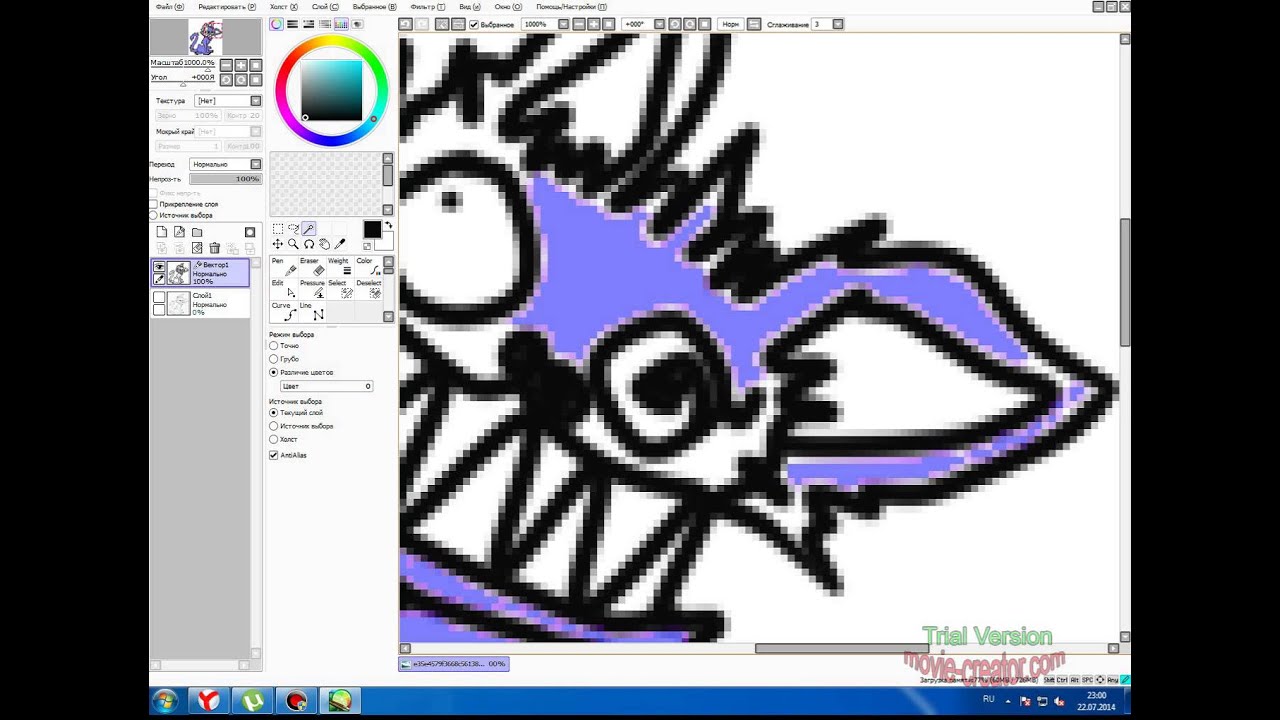Open the Текстура dropdown
Screen dimensions: 1280x720
tap(256, 101)
